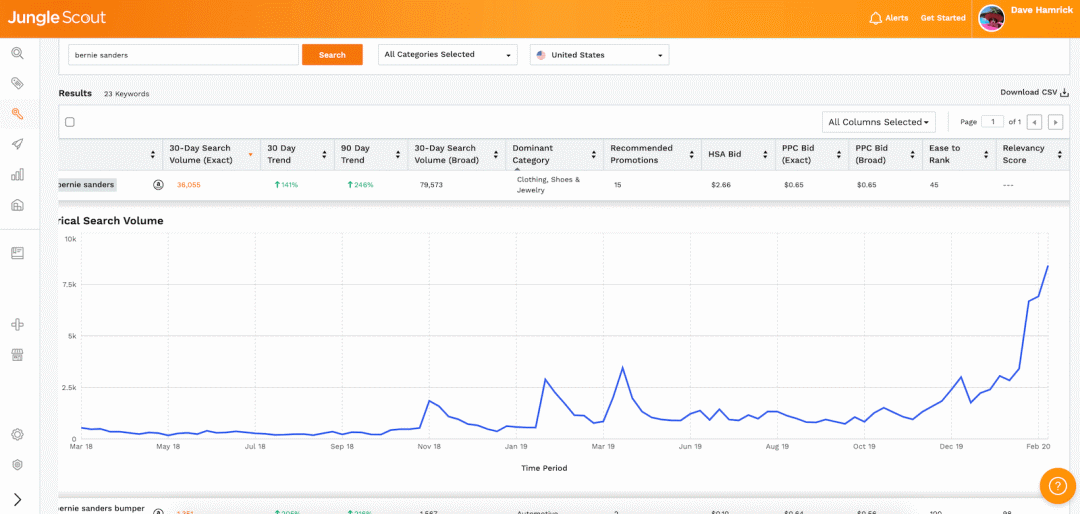Image resolution: width=1080 pixels, height=514 pixels.
Task: Open the All Columns Selected dropdown
Action: click(x=878, y=122)
